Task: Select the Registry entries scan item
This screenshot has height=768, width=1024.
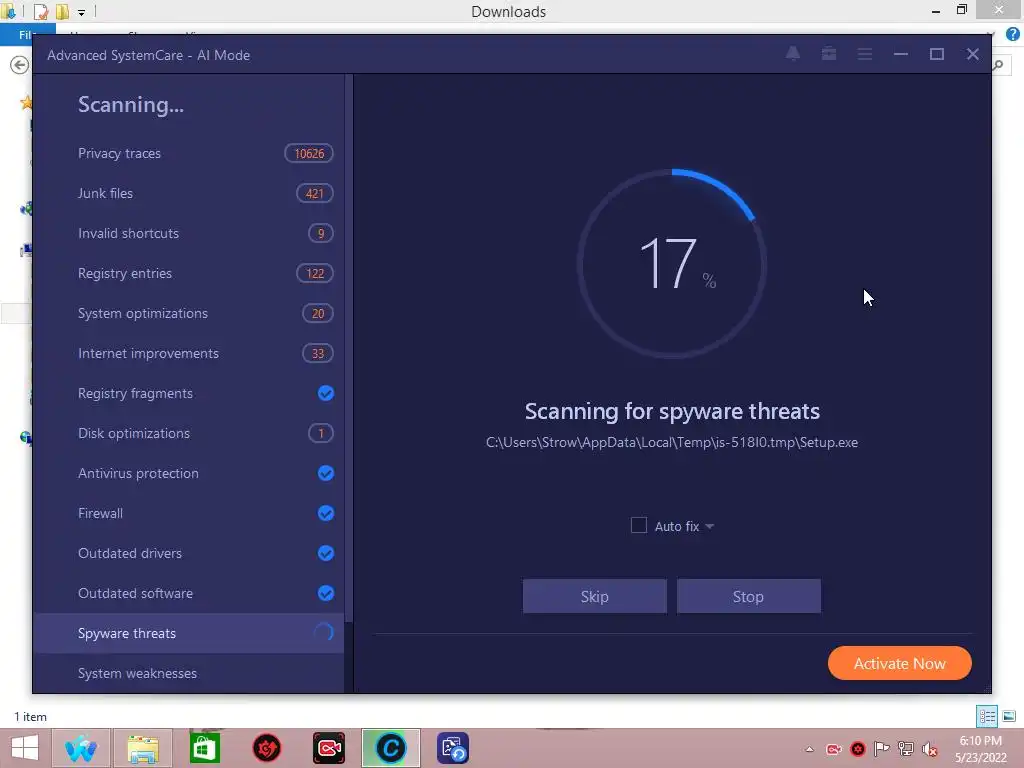Action: click(188, 274)
